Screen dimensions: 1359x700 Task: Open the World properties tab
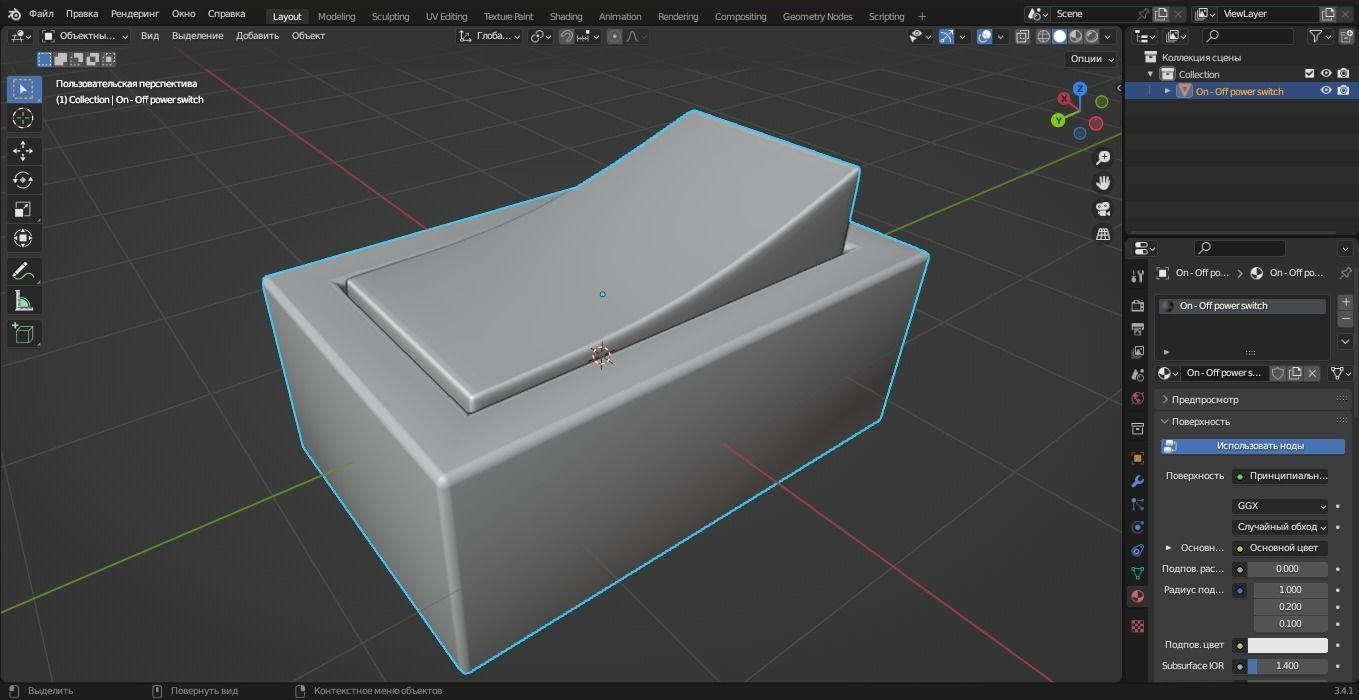[1137, 398]
